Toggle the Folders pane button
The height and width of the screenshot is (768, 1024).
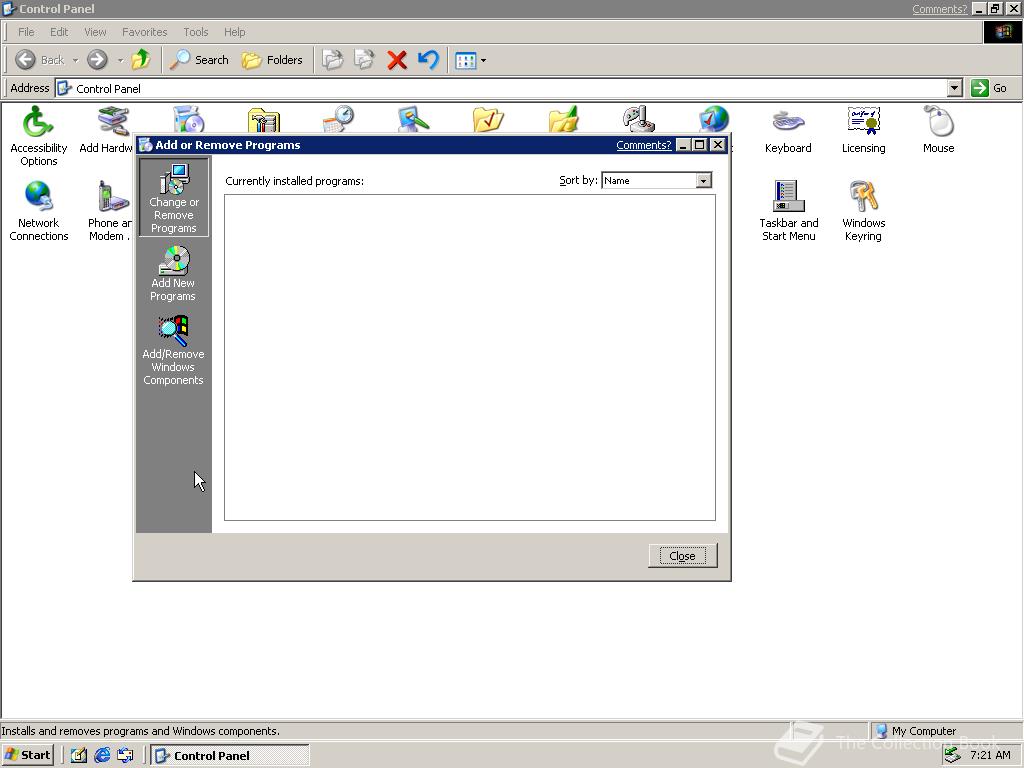pos(272,60)
